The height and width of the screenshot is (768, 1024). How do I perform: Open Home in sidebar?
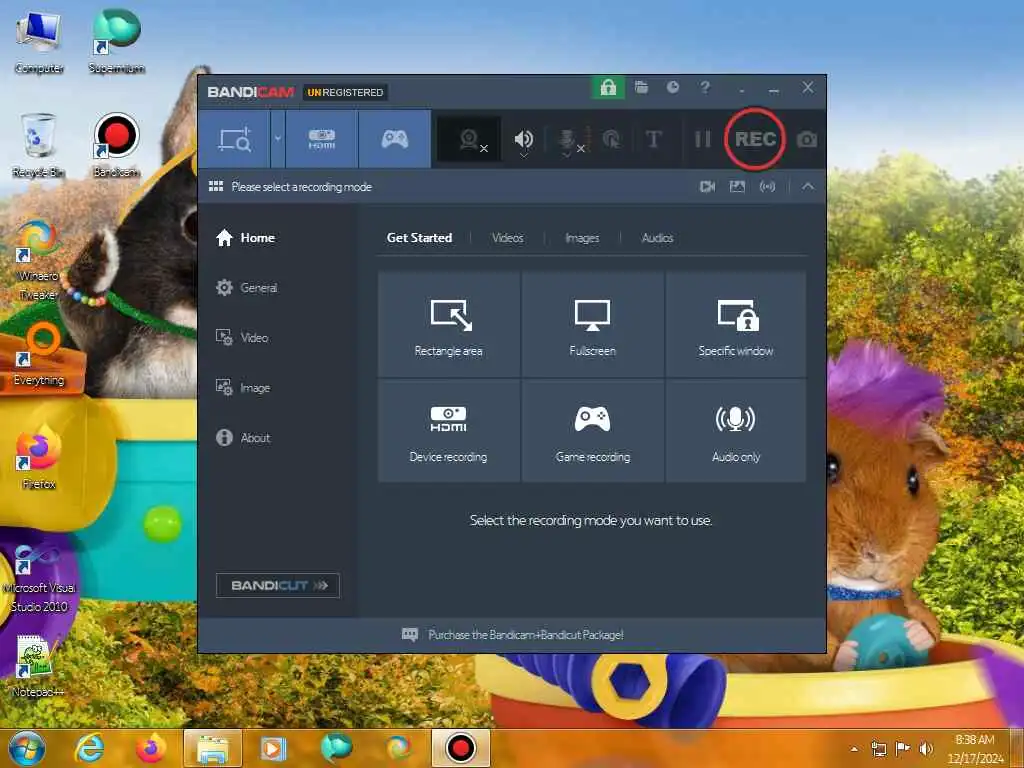pos(246,238)
